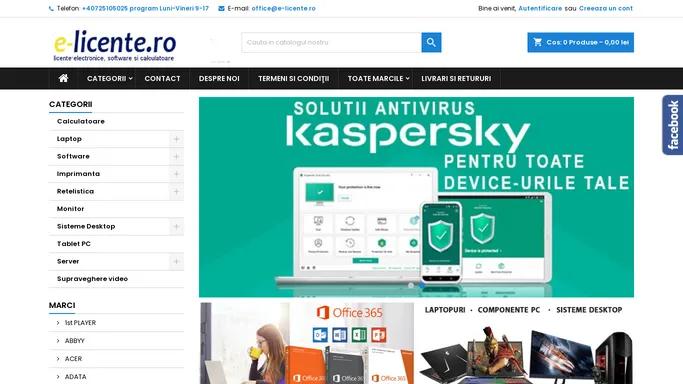Open the Facebook side tab
Image resolution: width=683 pixels, height=384 pixels.
[673, 125]
